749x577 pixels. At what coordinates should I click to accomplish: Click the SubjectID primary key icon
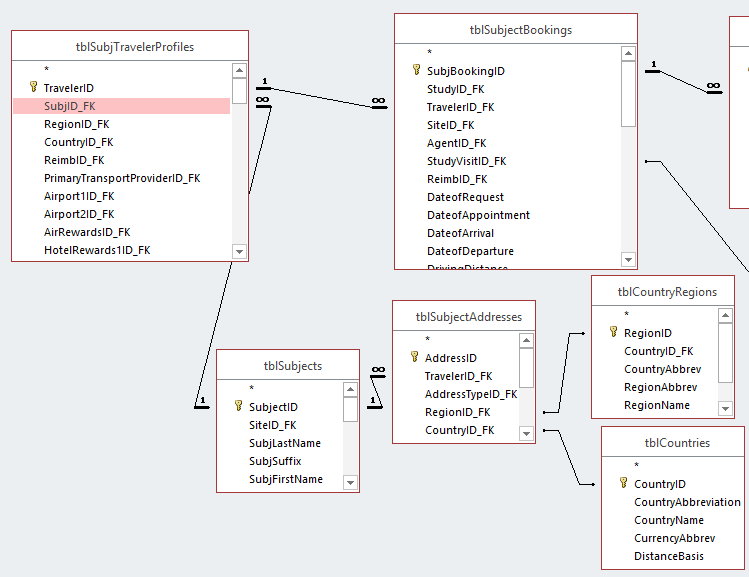tap(238, 406)
